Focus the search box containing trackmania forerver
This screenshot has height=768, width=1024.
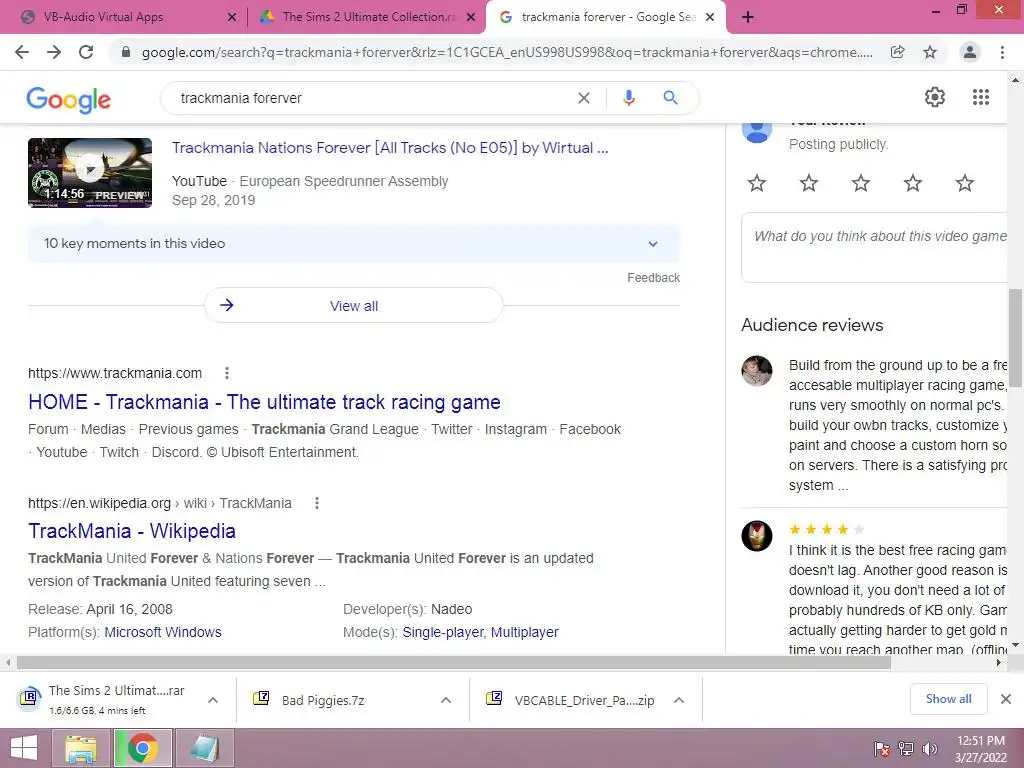(372, 98)
